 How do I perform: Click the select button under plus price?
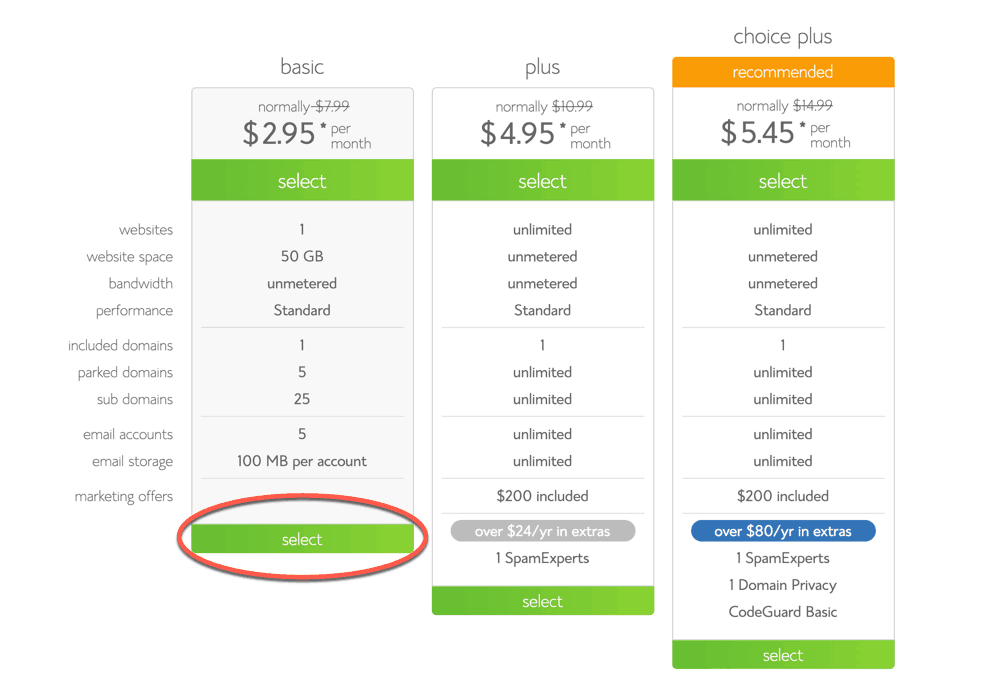pyautogui.click(x=542, y=181)
